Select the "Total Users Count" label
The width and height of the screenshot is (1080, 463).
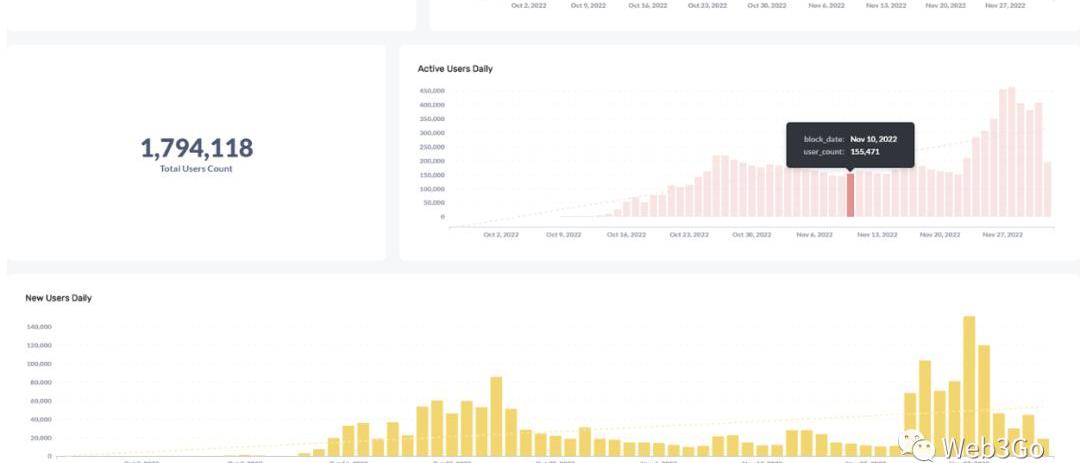[x=196, y=169]
